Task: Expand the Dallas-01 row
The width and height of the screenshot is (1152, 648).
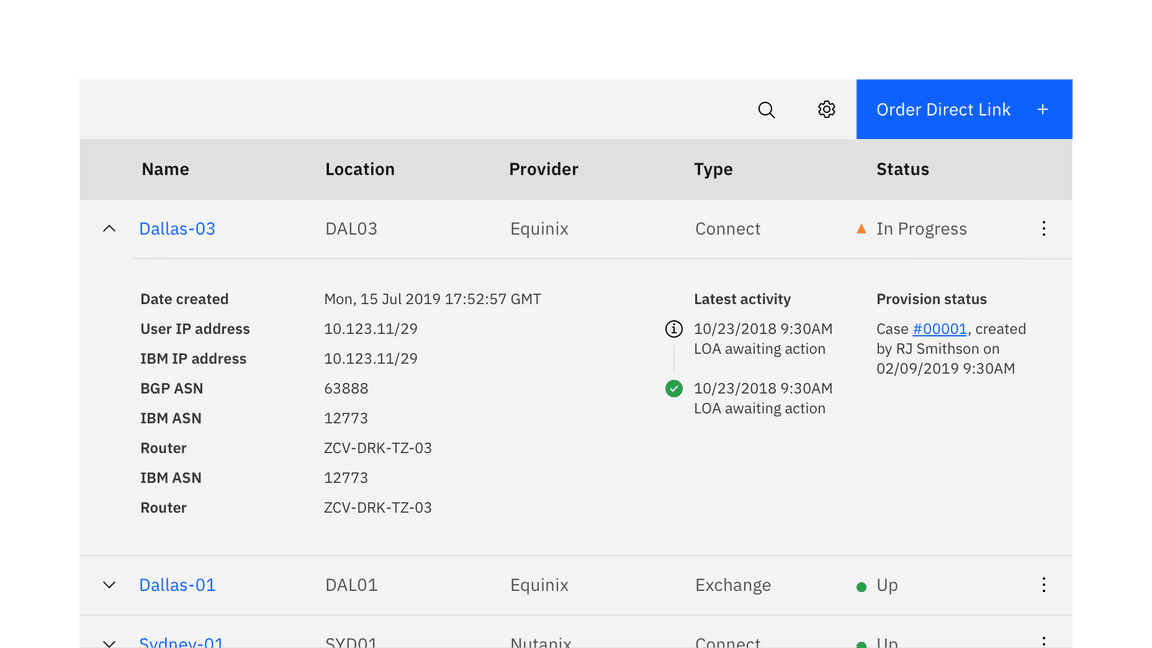Action: point(109,585)
